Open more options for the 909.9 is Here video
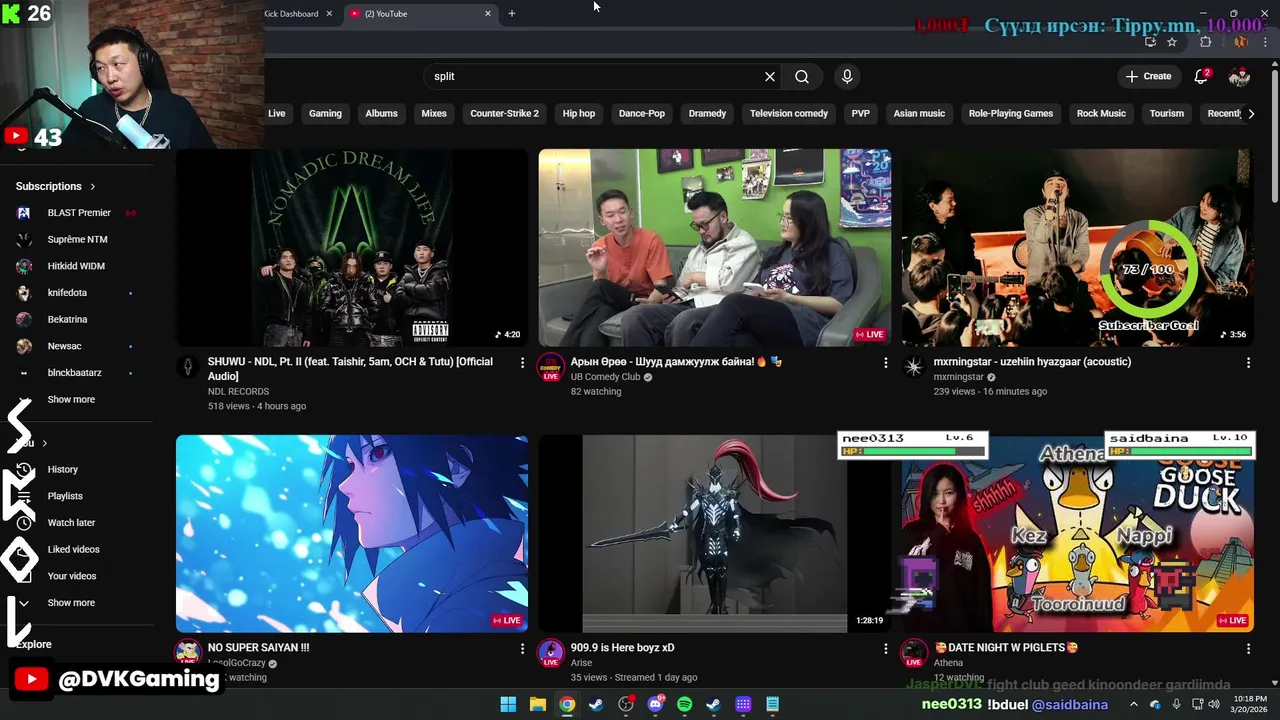This screenshot has width=1280, height=720. pyautogui.click(x=885, y=649)
